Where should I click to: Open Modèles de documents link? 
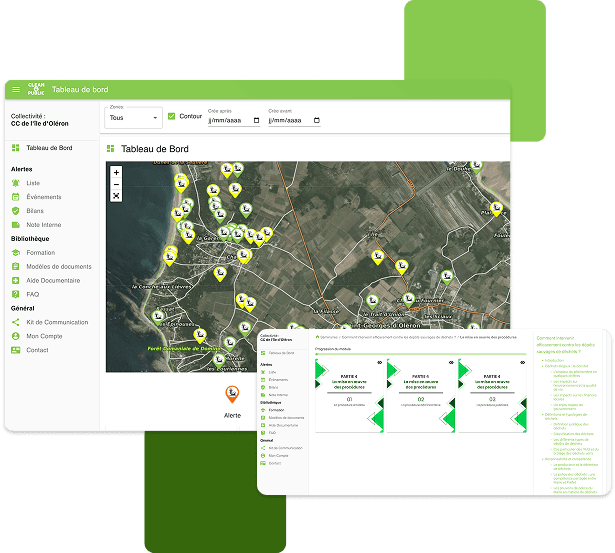pos(58,267)
